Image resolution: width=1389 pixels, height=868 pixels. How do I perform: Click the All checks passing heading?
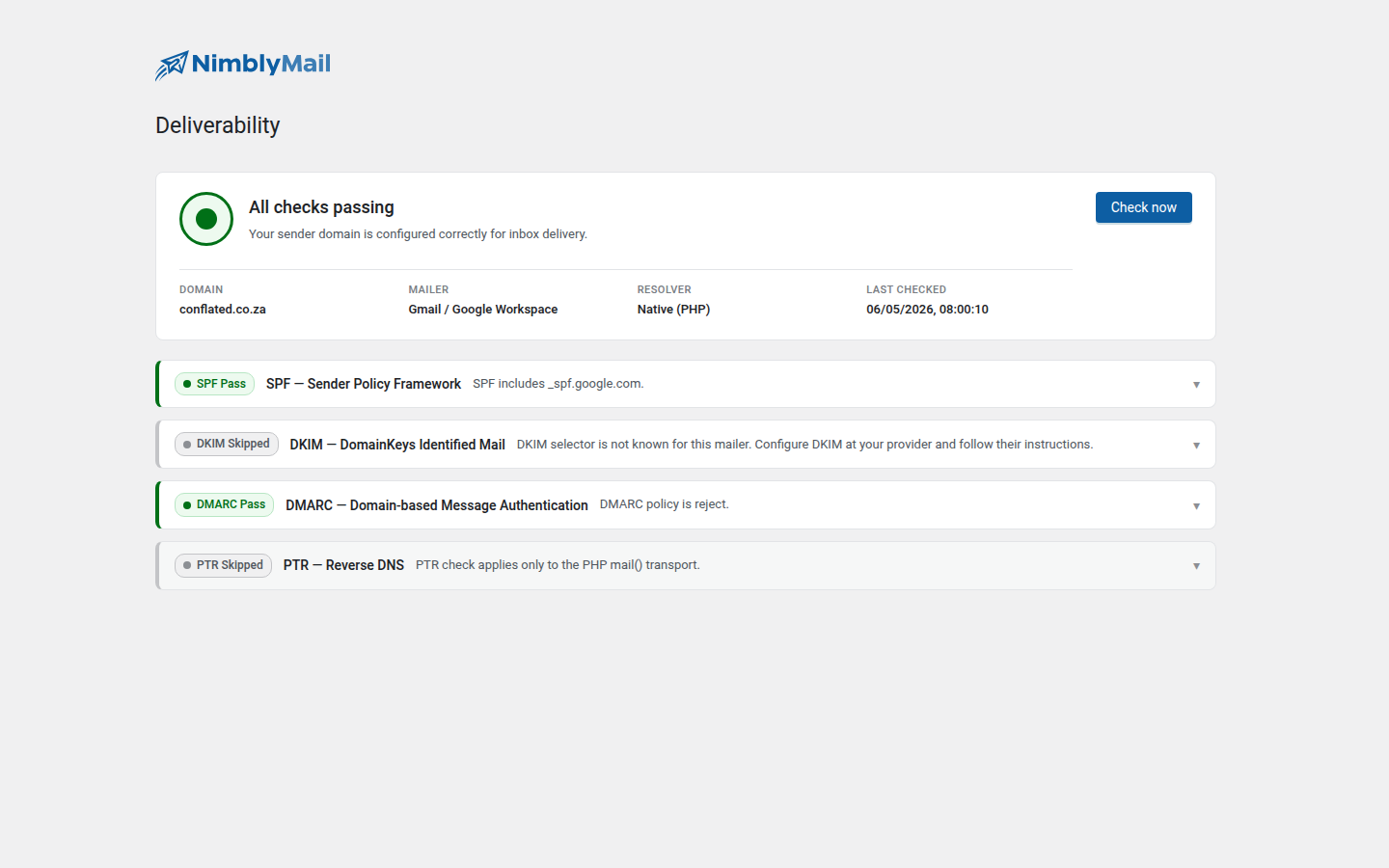[x=321, y=207]
